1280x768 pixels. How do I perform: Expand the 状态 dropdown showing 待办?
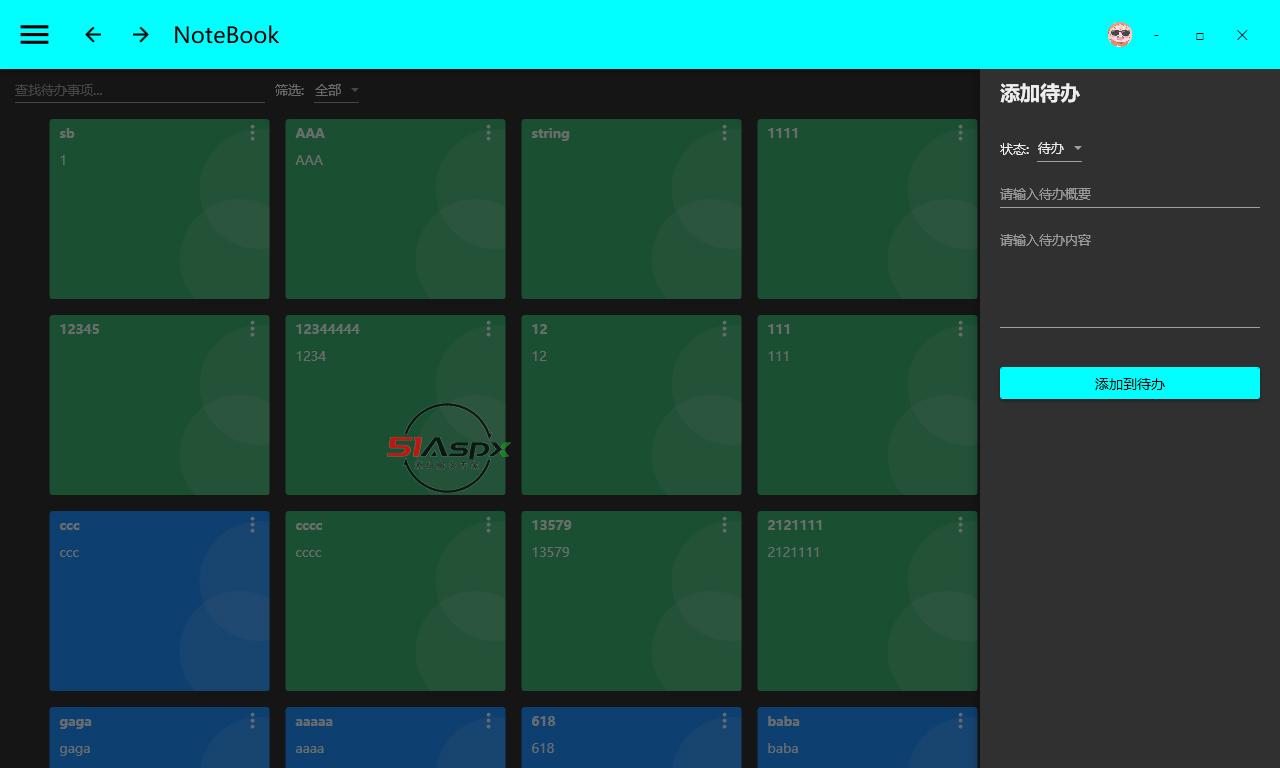[1059, 149]
